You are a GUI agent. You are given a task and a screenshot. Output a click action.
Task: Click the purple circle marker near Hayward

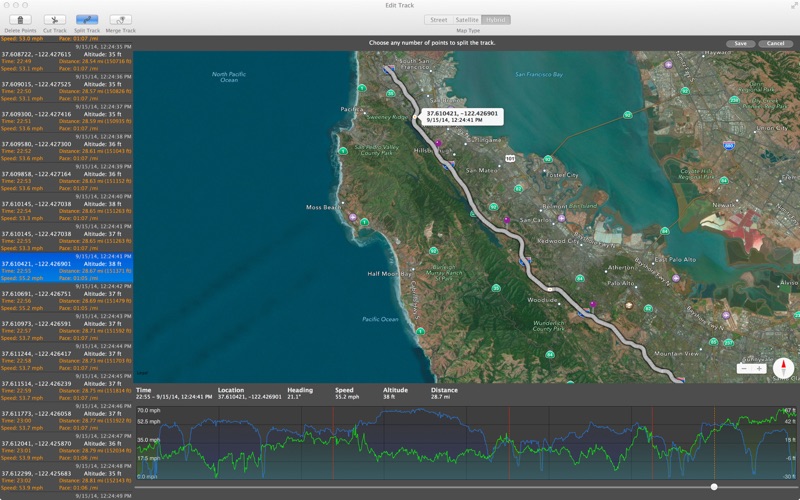click(668, 65)
